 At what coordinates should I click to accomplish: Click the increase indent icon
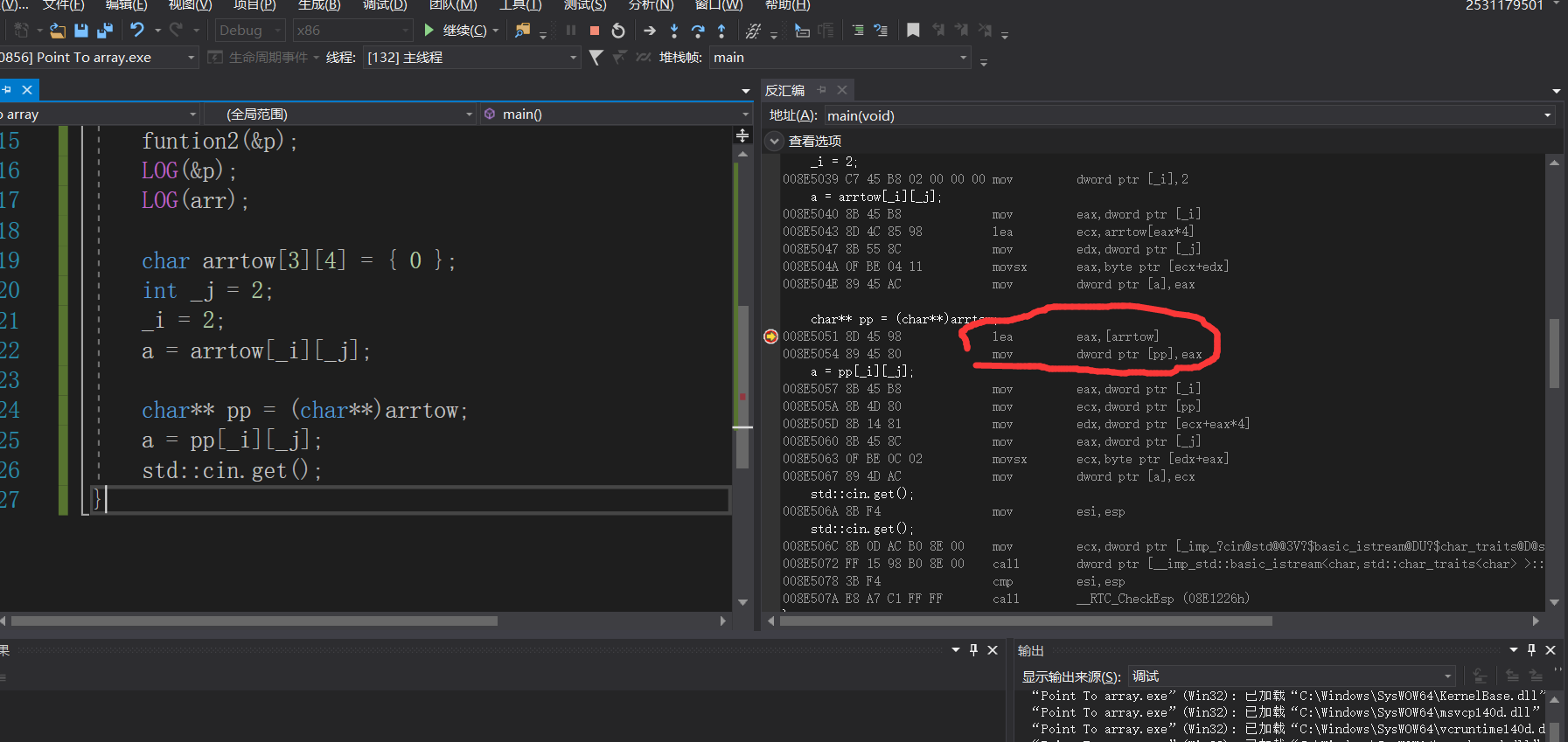[858, 31]
